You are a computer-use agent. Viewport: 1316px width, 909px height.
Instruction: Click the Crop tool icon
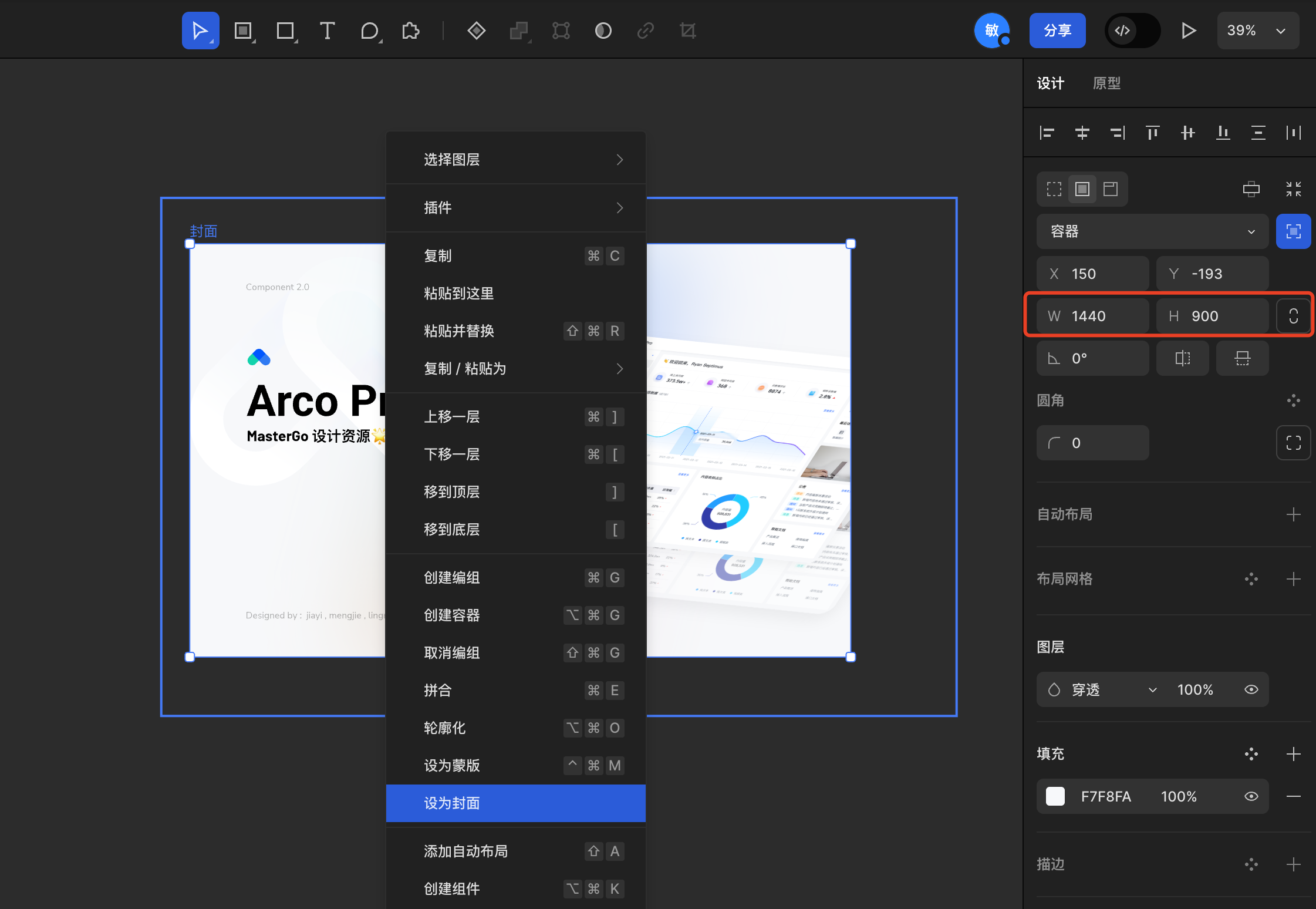(x=688, y=31)
